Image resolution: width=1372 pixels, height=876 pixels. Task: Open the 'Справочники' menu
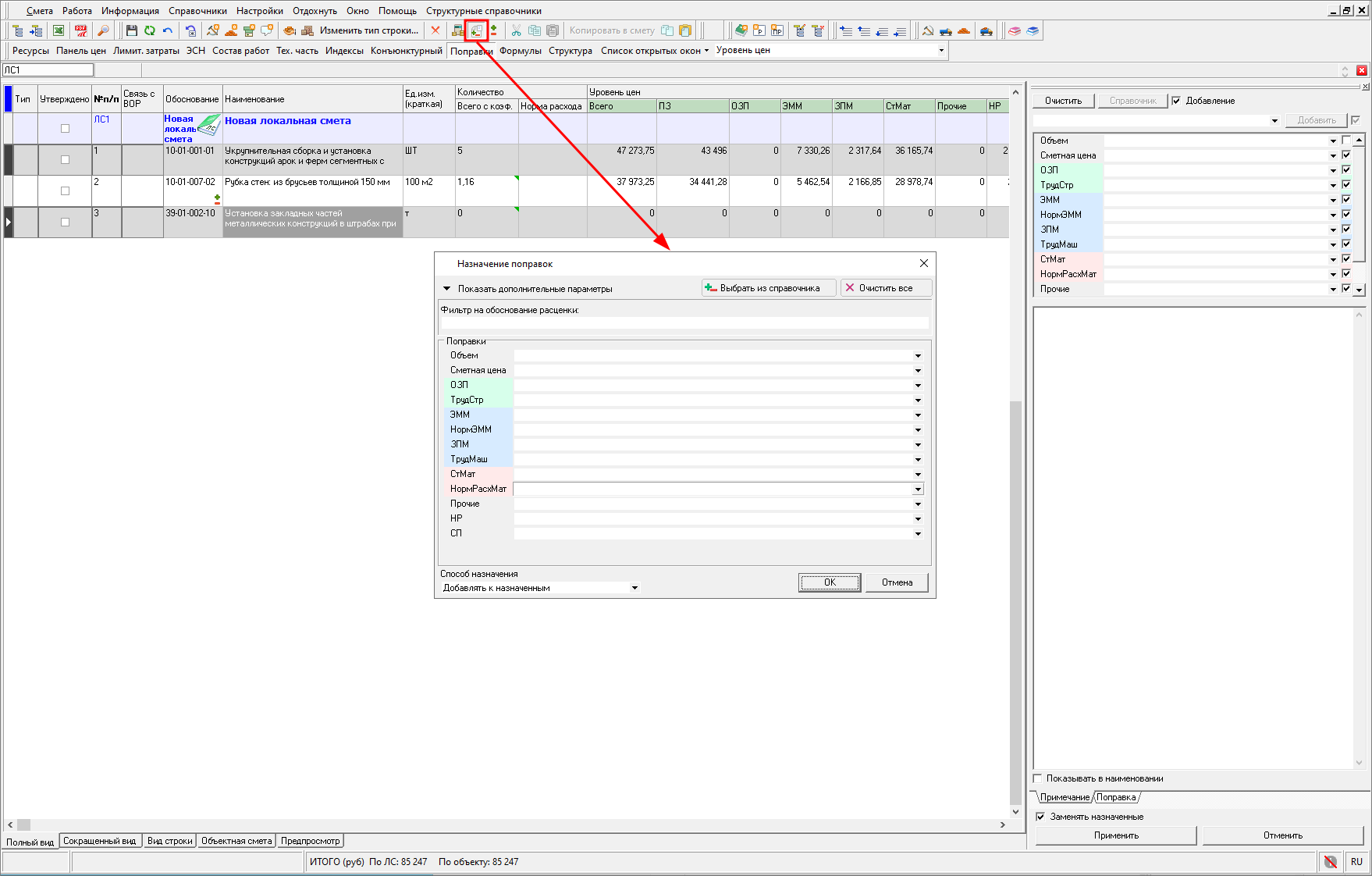pos(197,11)
